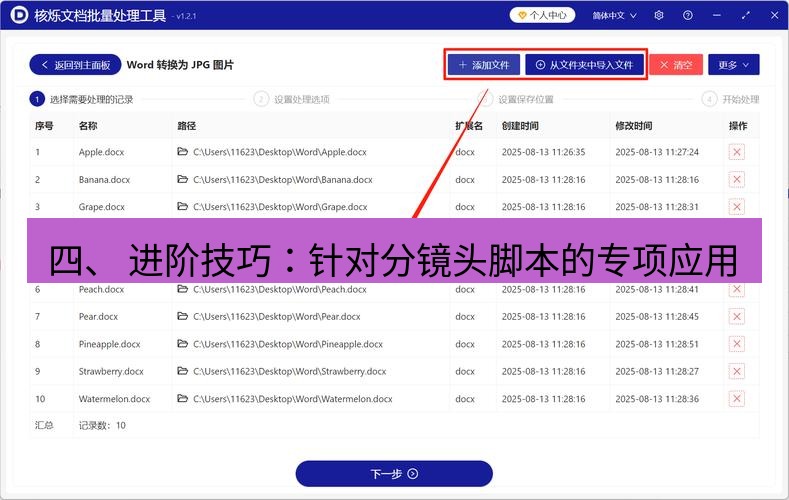Screen dimensions: 789x500
Task: Click the 记录数: 10 summary text
Action: [x=102, y=426]
